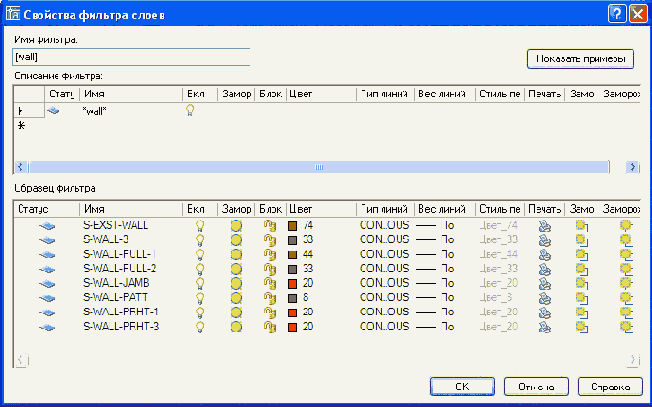Toggle the On light bulb for S-WALL-PFHT-3
This screenshot has width=652, height=407.
(200, 326)
